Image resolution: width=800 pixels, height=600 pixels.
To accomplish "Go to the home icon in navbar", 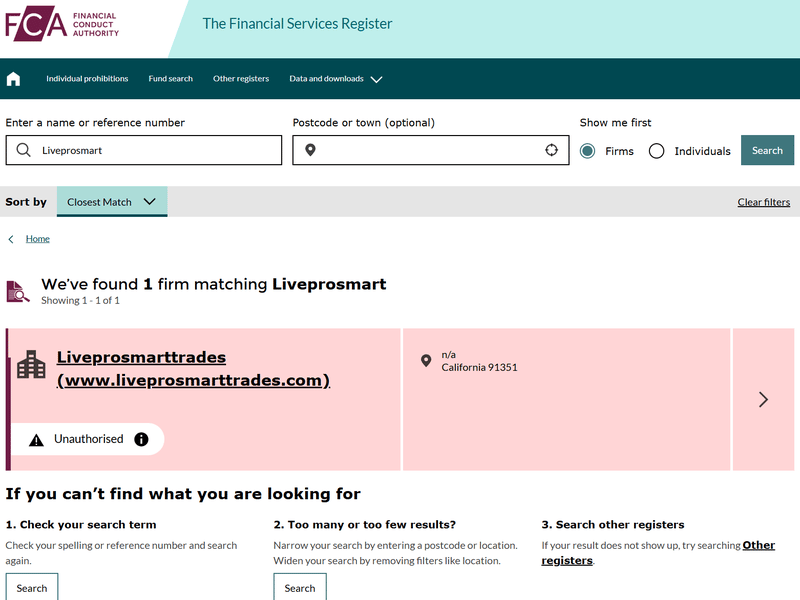I will (13, 79).
